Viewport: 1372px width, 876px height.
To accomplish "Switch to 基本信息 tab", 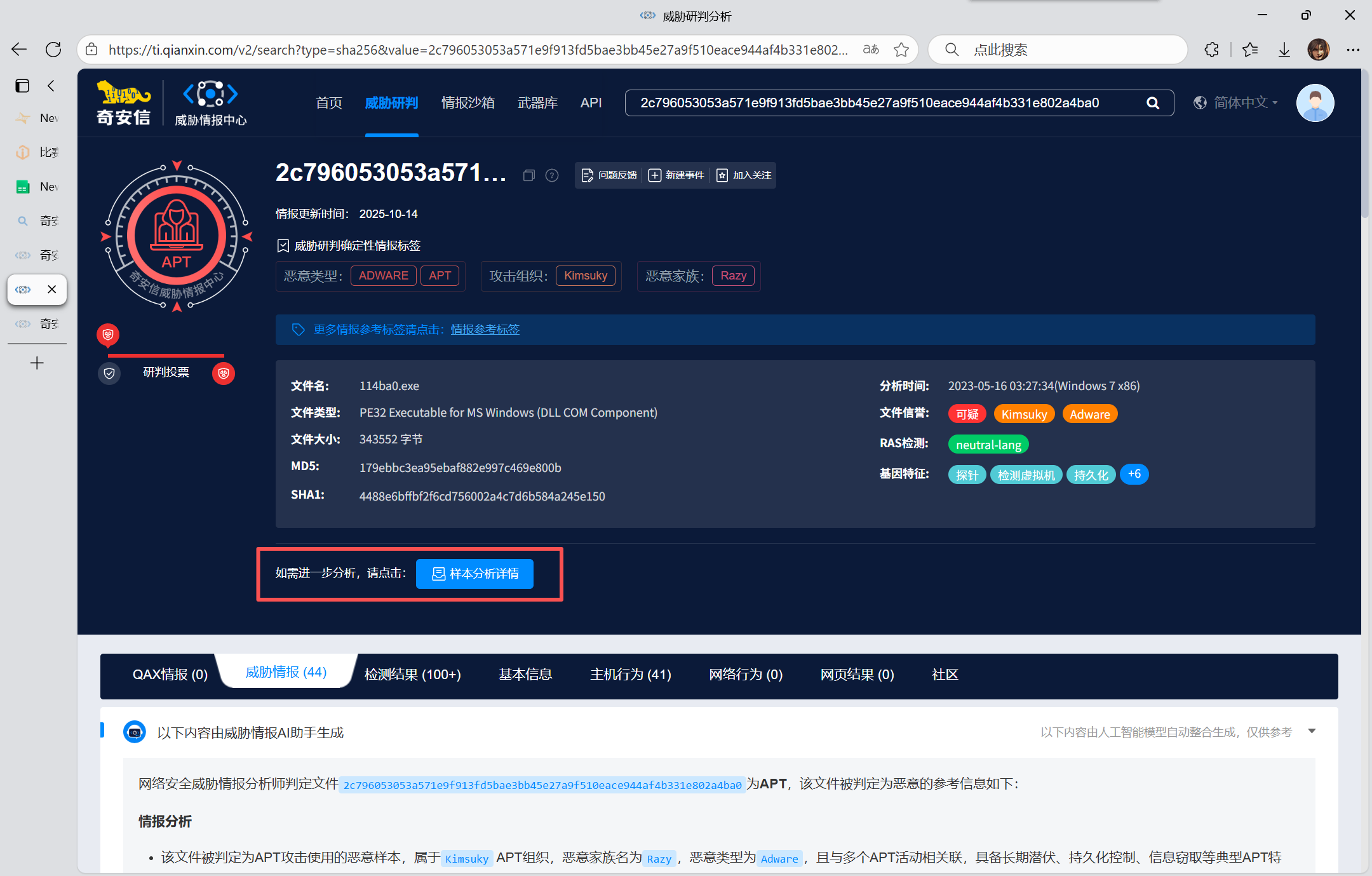I will (x=525, y=674).
